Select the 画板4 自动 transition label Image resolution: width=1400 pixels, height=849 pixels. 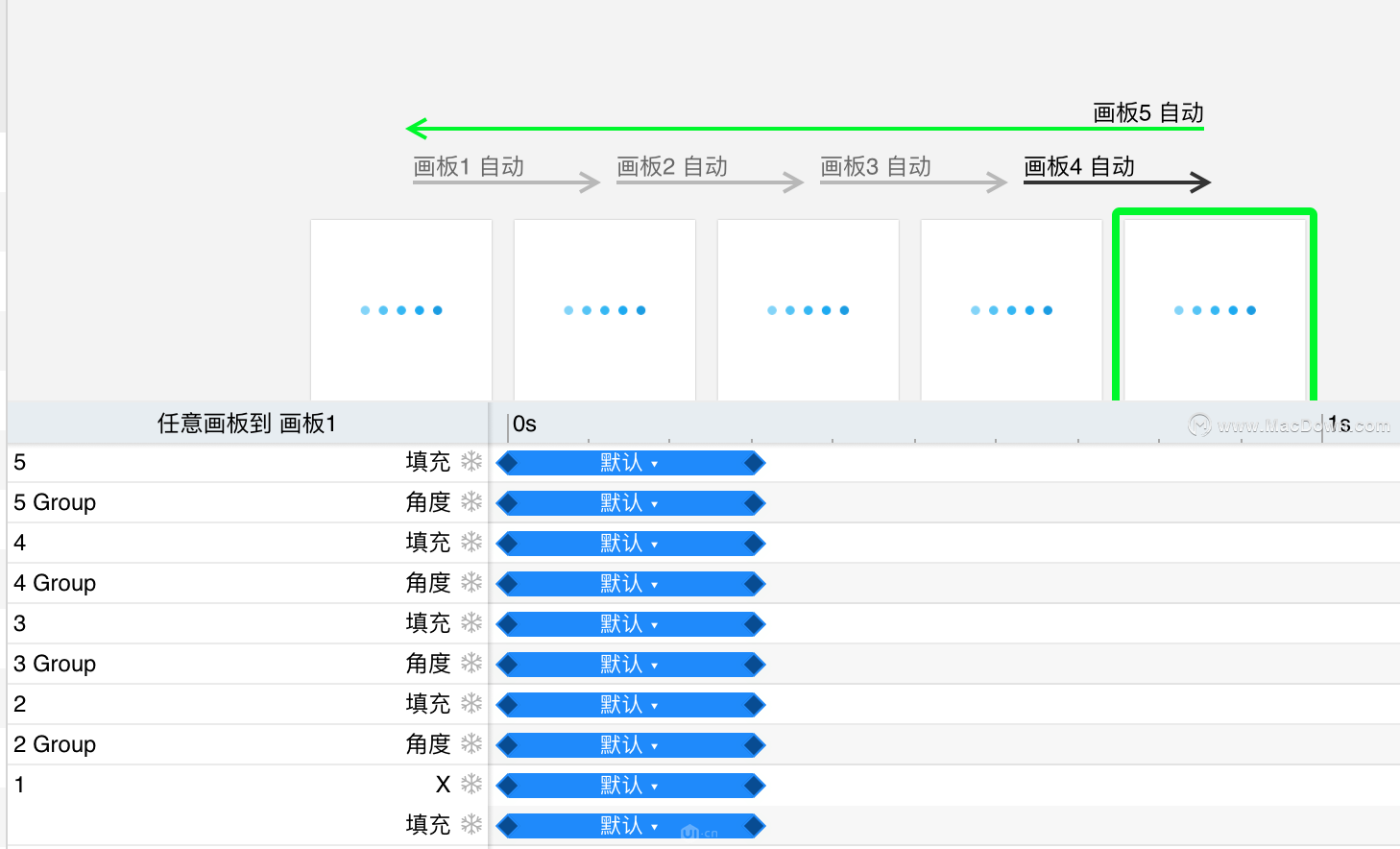point(1079,166)
